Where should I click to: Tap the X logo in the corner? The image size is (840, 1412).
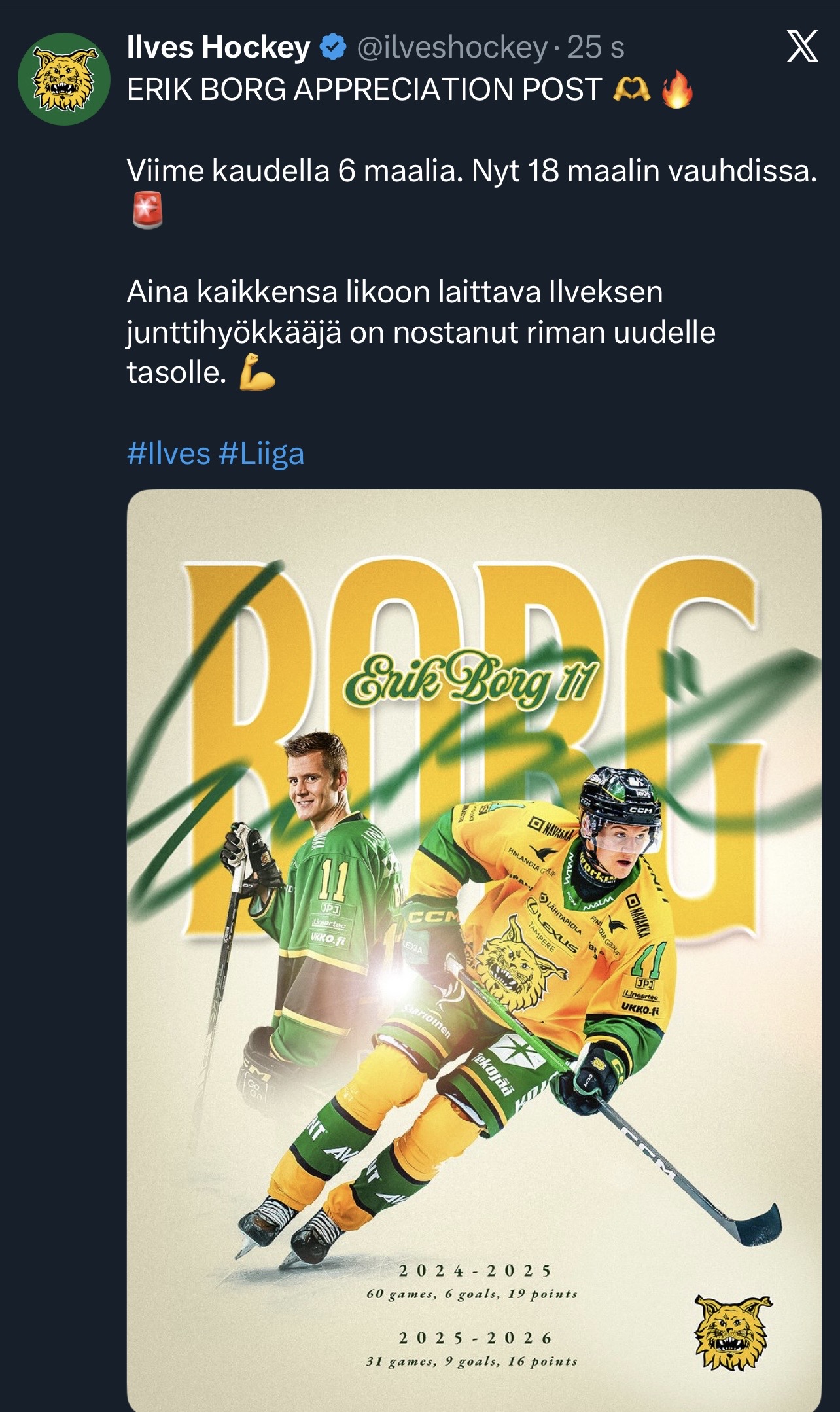pyautogui.click(x=802, y=46)
